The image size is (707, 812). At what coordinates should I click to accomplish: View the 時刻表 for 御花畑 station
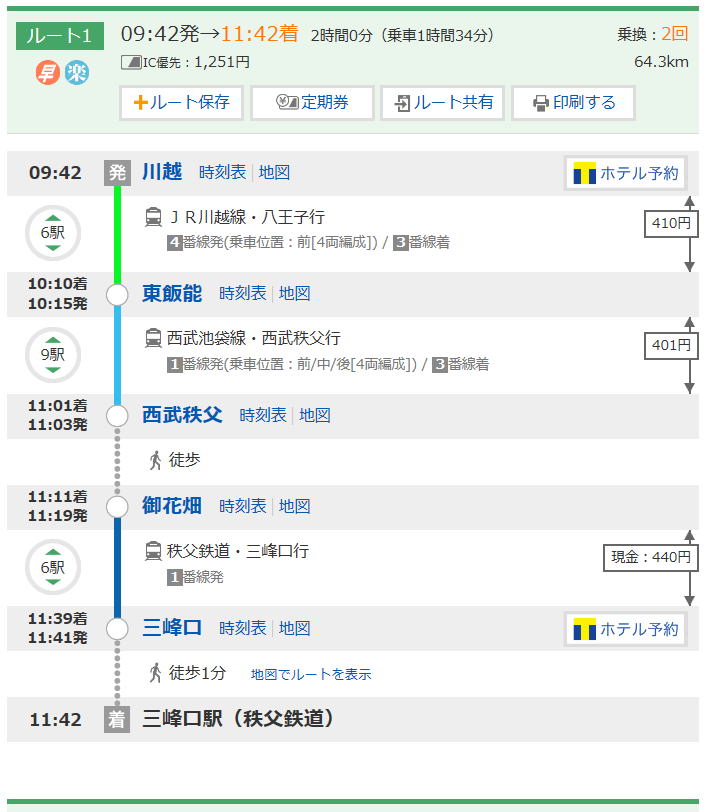coord(242,506)
